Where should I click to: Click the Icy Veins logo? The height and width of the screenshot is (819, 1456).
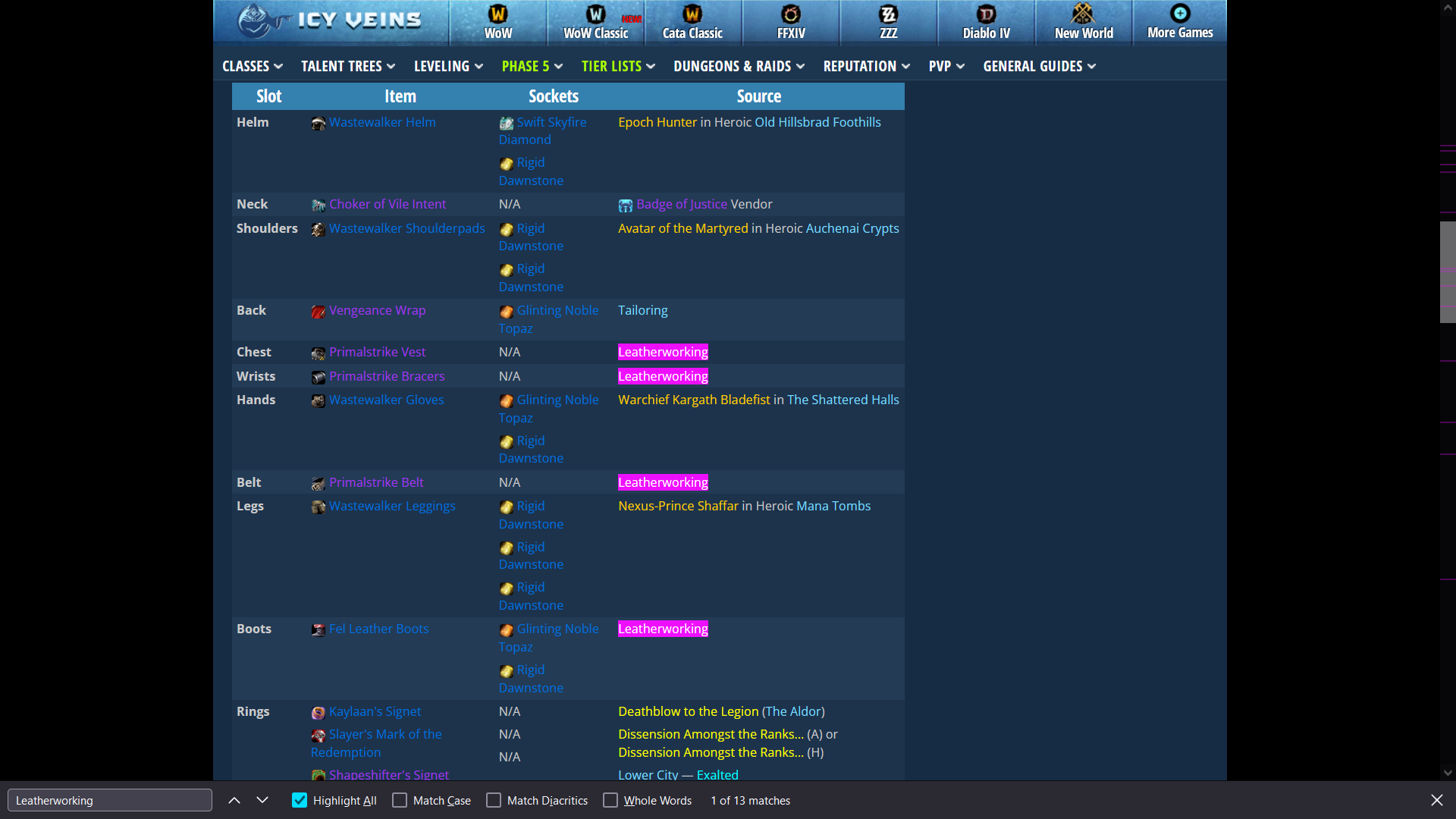point(329,20)
